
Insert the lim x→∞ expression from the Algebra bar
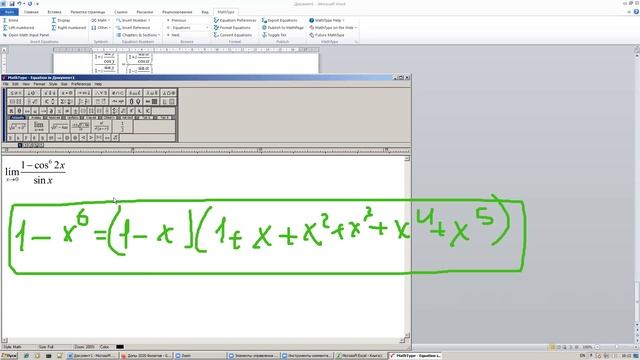tap(38, 126)
